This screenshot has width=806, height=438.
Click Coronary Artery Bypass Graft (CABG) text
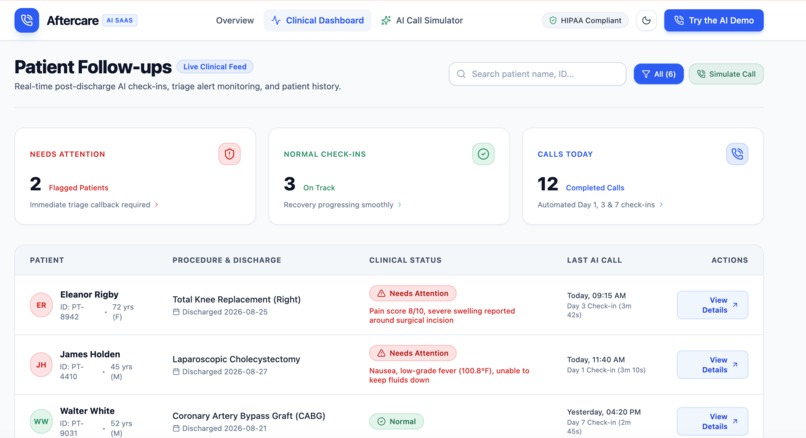[249, 416]
